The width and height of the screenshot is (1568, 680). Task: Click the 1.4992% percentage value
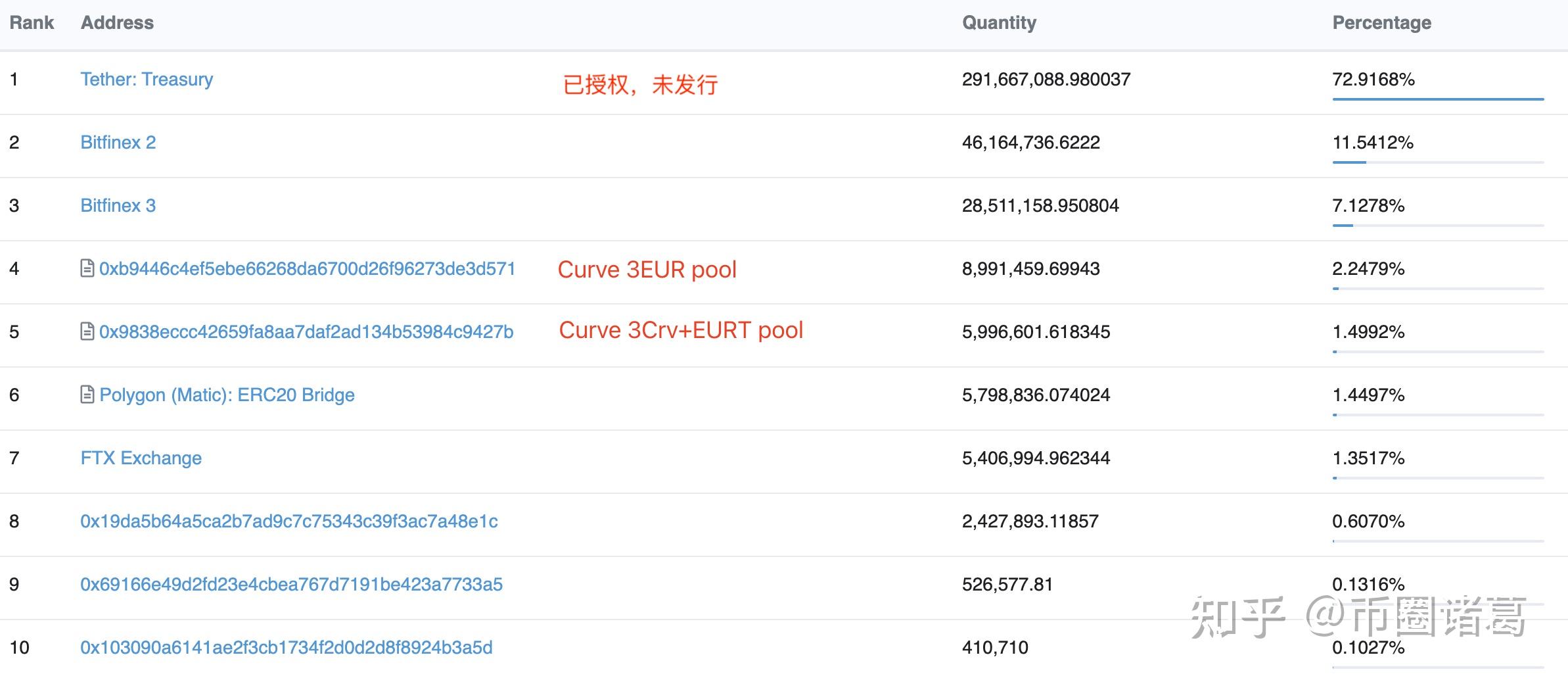coord(1368,332)
